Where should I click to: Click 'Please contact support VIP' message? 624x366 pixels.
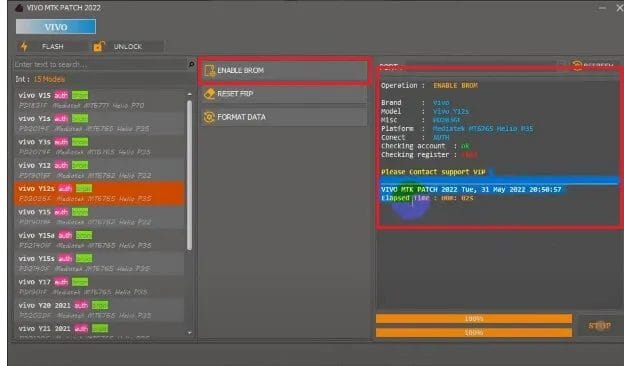coord(433,172)
